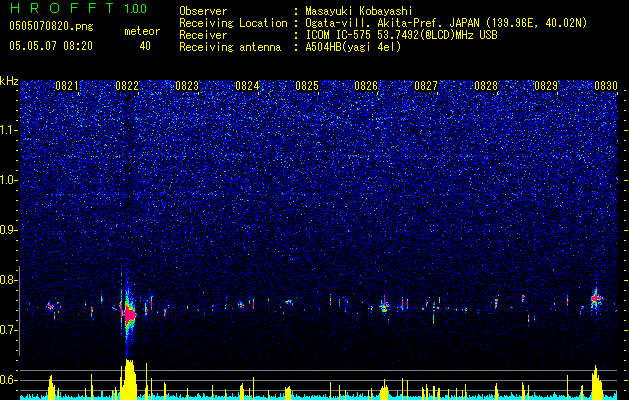Image resolution: width=629 pixels, height=400 pixels.
Task: Click the 0825 time marker
Action: pos(306,86)
